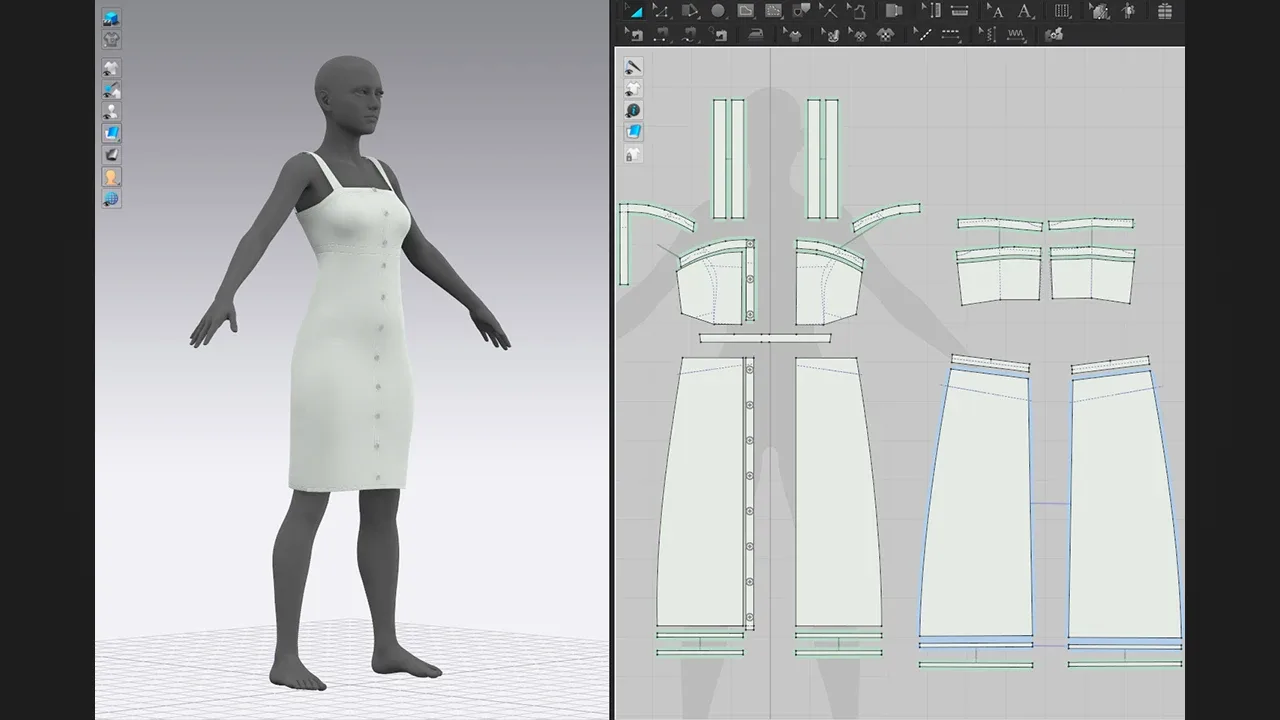1280x720 pixels.
Task: Click the gray t-shirt icon below blue cube
Action: (111, 39)
